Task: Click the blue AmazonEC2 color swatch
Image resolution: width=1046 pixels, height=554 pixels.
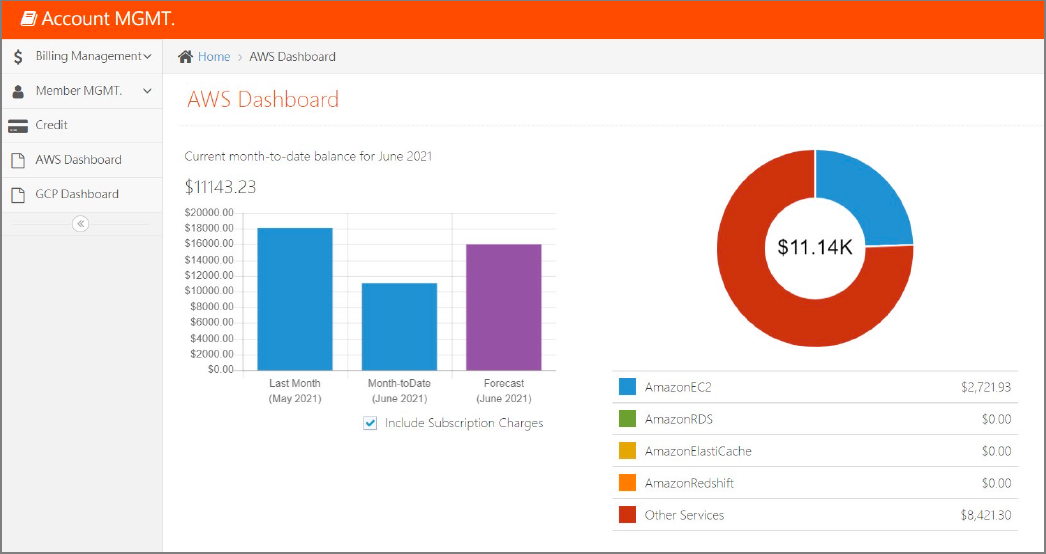Action: click(627, 387)
